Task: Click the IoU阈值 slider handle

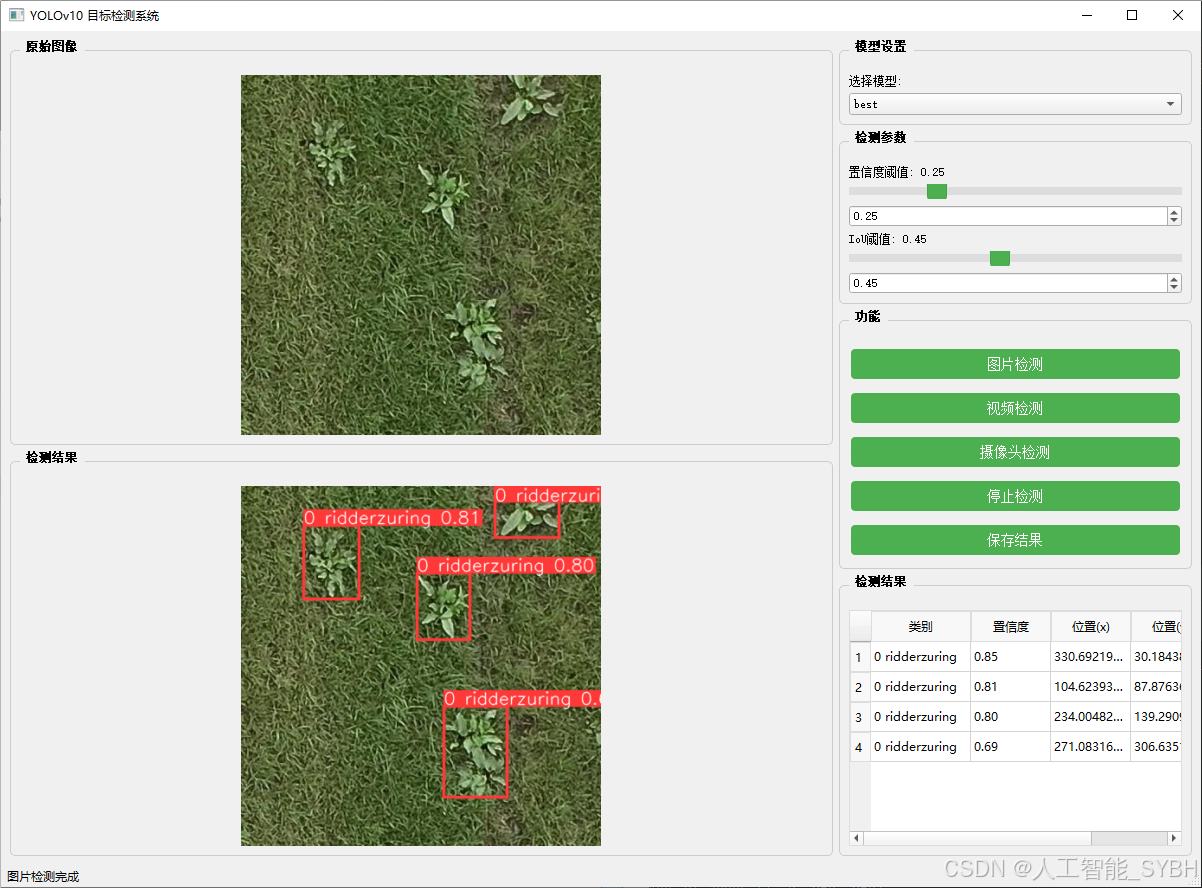Action: coord(1000,258)
